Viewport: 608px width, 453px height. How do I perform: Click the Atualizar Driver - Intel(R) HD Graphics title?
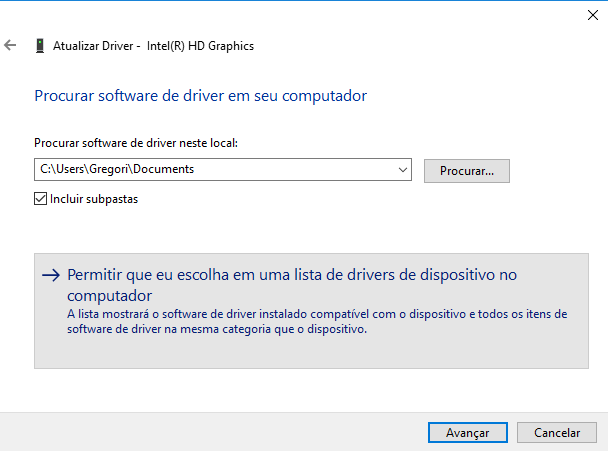coord(154,46)
